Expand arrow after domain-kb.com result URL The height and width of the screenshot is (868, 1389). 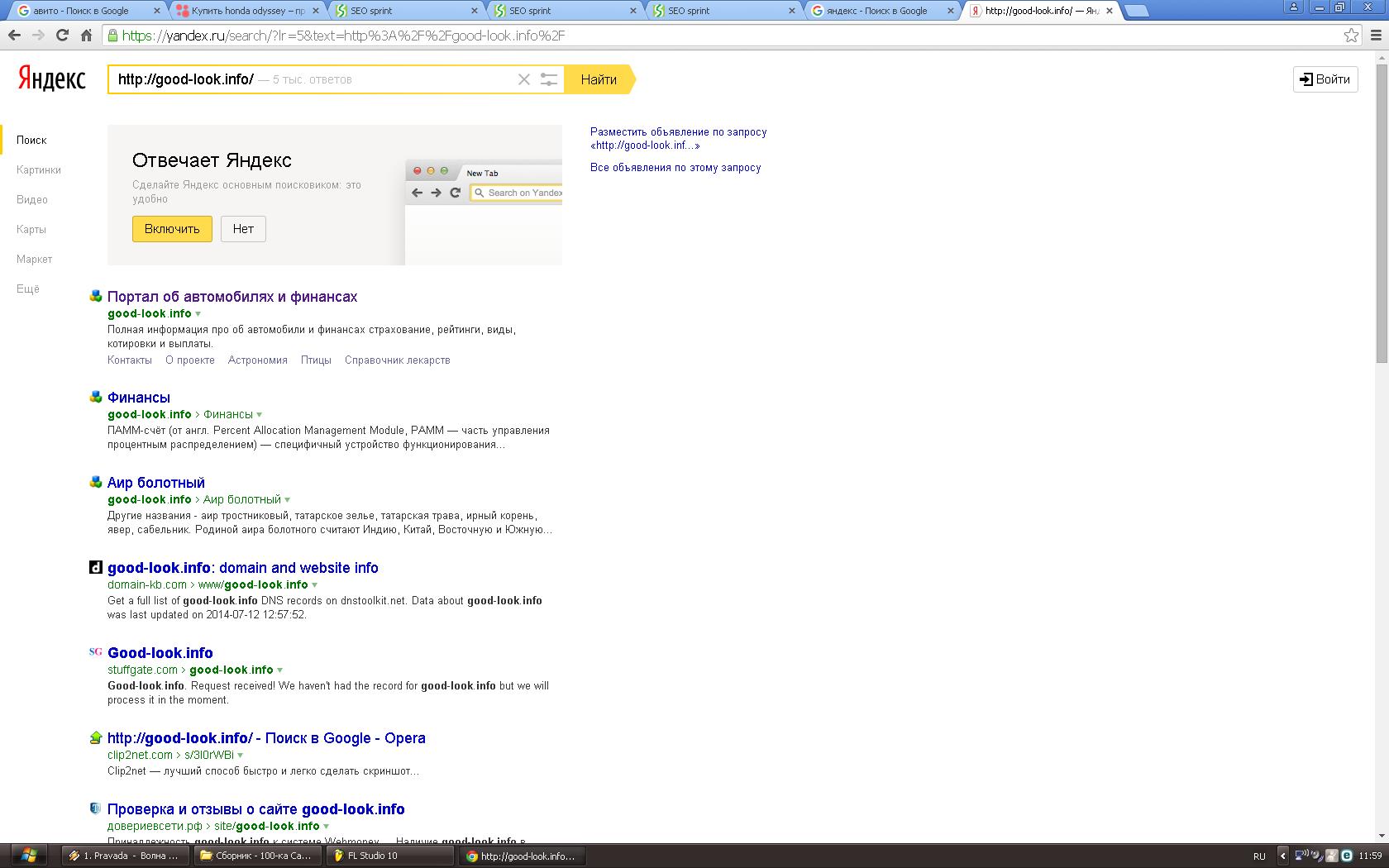tap(314, 585)
